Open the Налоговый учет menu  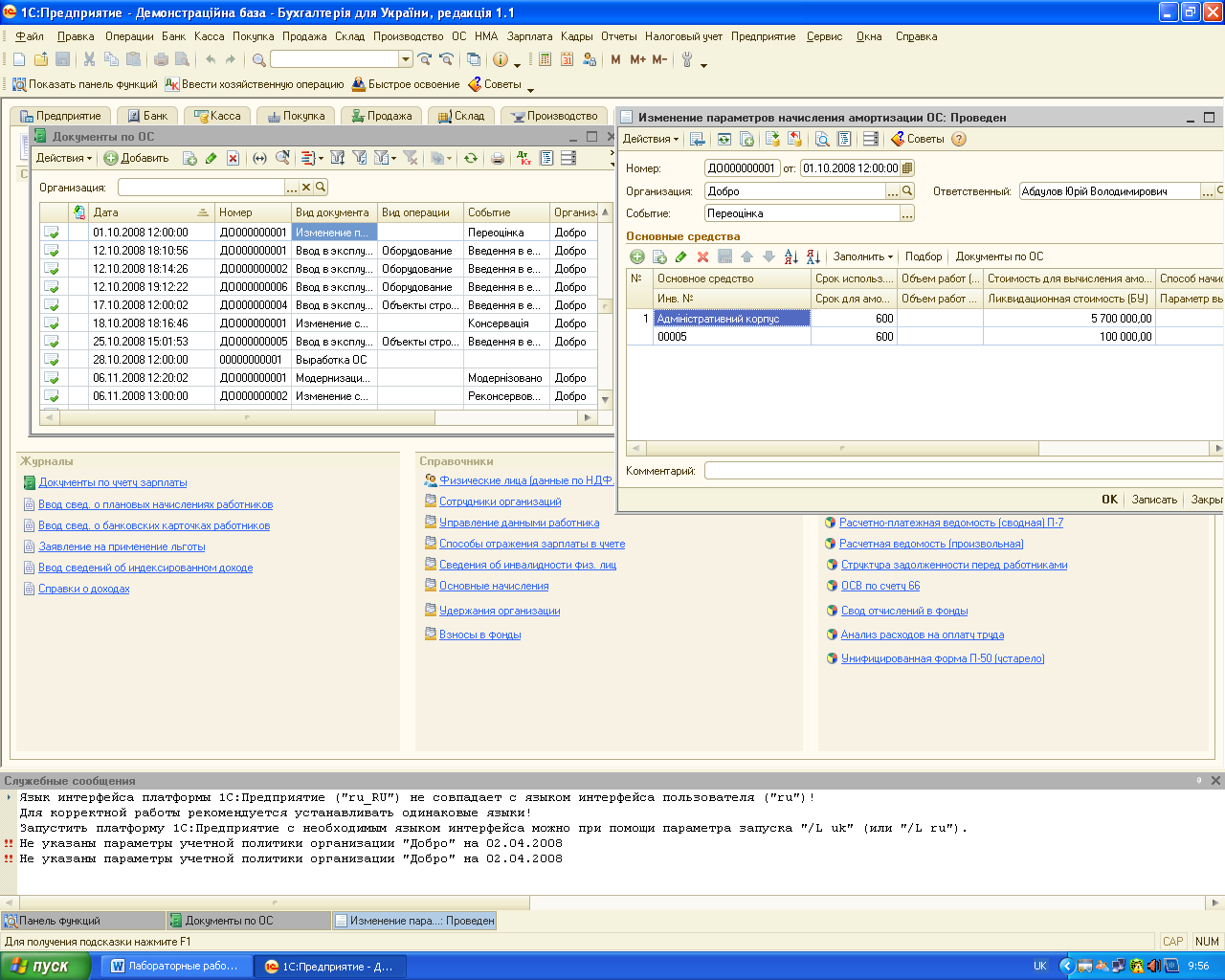tap(684, 36)
